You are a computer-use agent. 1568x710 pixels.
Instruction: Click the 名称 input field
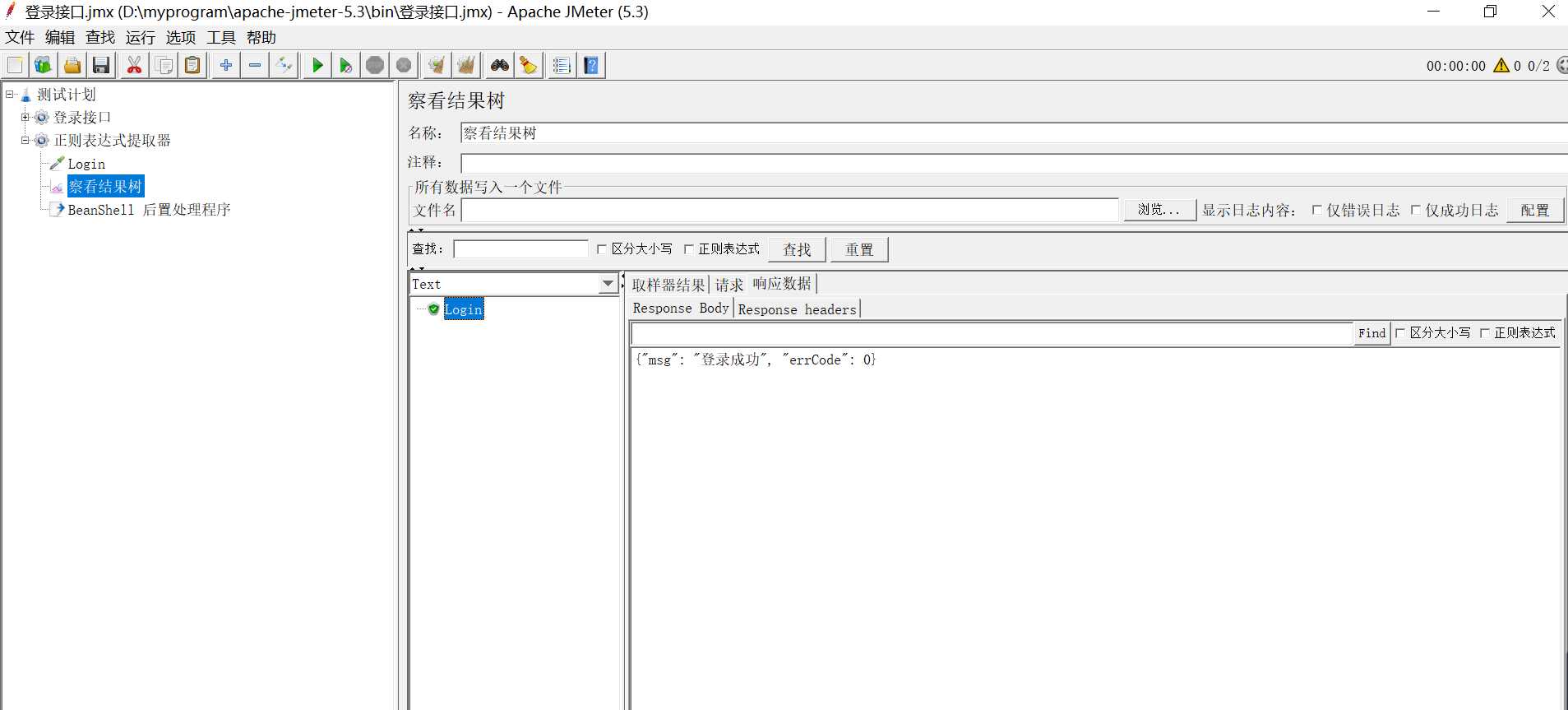(1014, 133)
